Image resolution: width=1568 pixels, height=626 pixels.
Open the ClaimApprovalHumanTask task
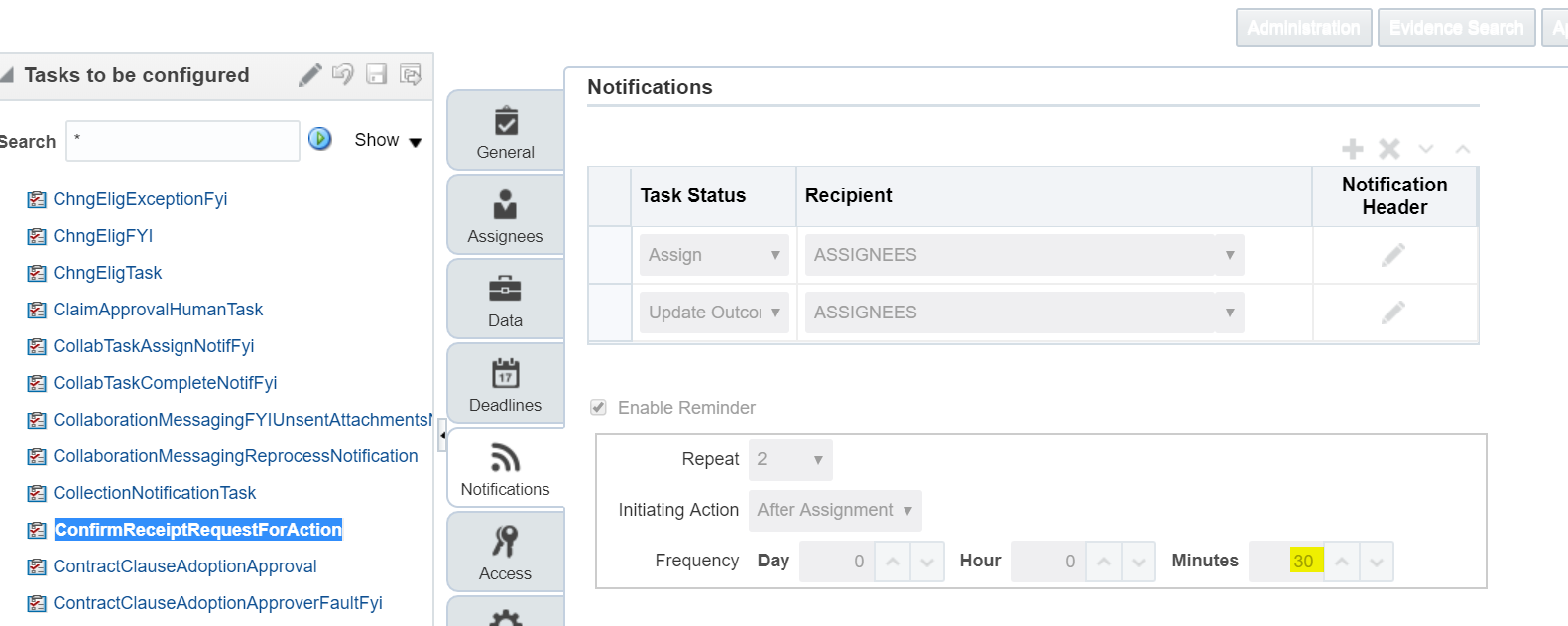158,310
